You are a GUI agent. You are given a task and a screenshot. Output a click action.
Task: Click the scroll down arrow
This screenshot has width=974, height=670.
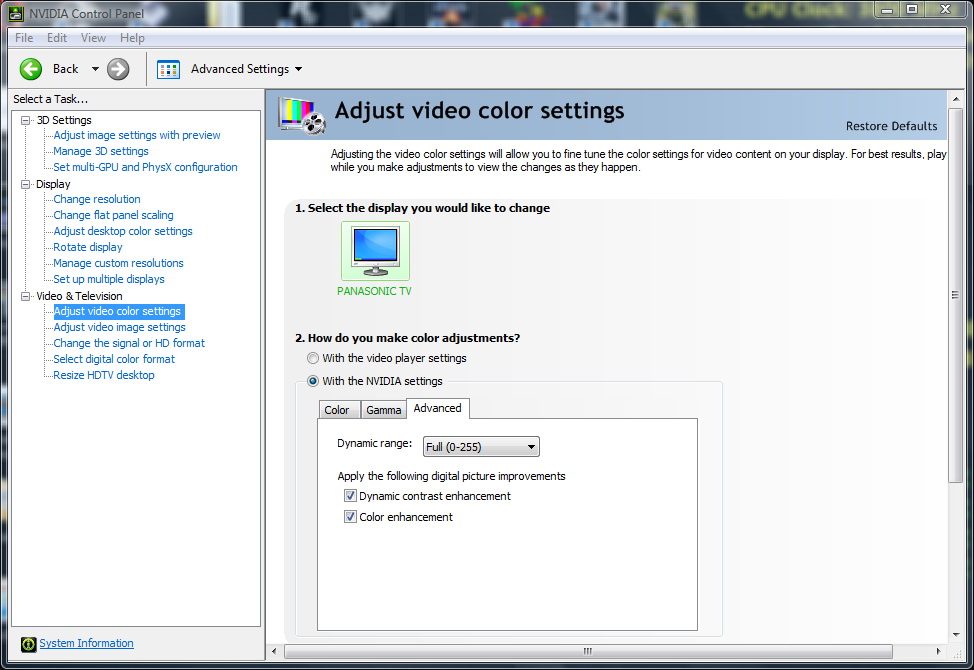coord(956,635)
